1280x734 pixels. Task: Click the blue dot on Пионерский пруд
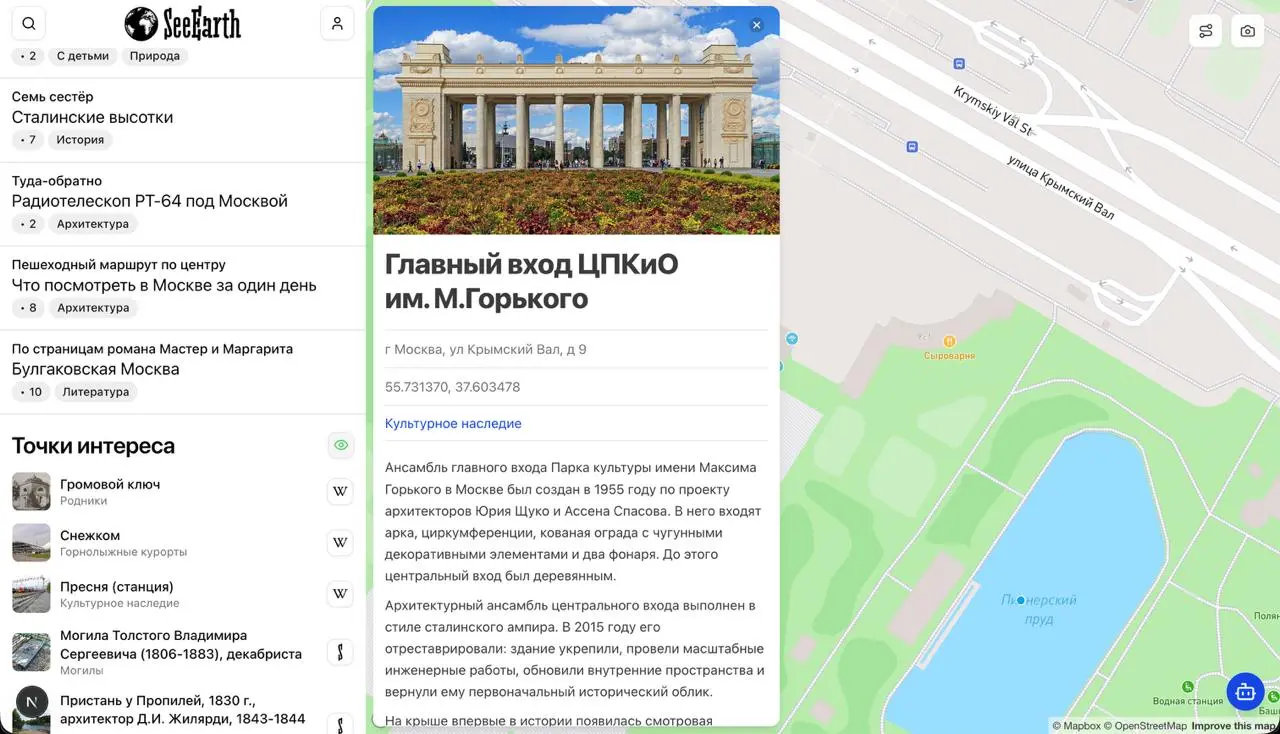1020,601
